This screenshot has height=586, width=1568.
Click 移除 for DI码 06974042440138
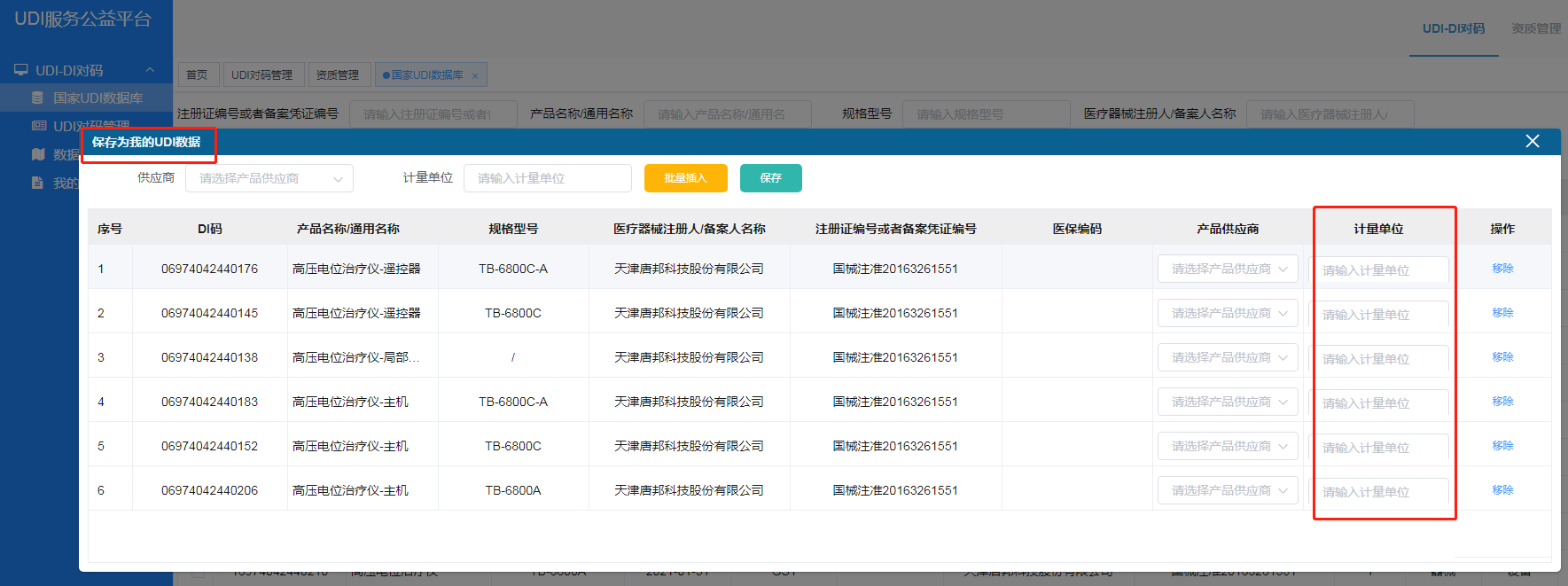click(x=1502, y=357)
